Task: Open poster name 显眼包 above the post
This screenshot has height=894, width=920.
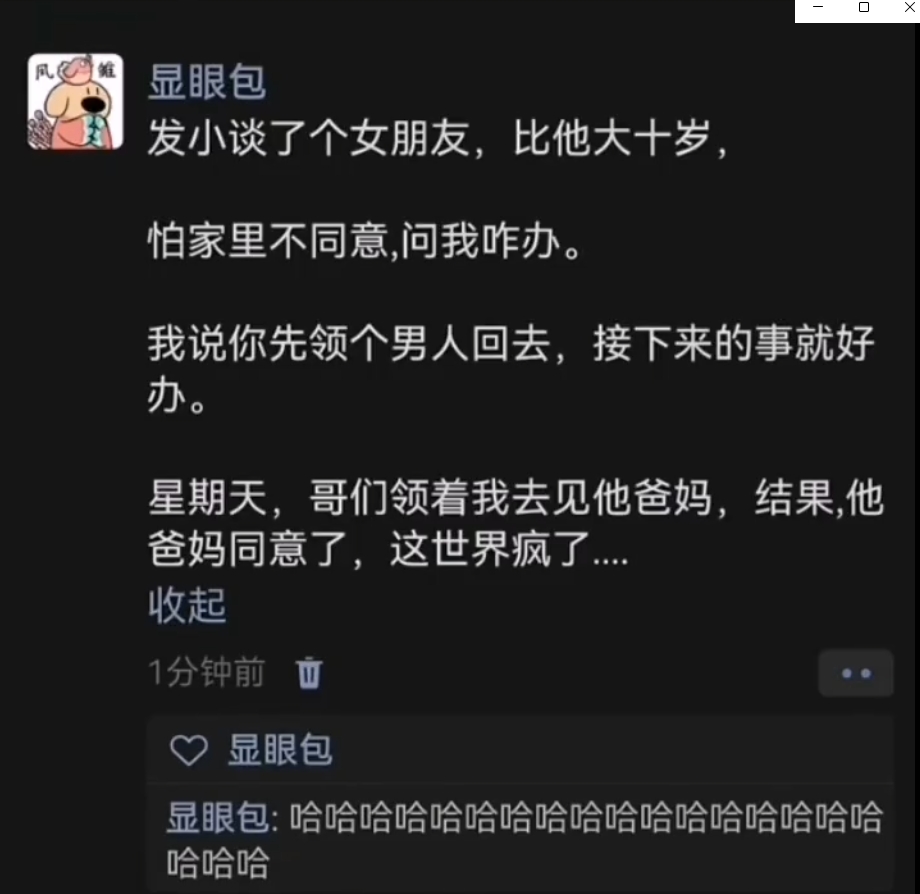Action: pos(207,82)
